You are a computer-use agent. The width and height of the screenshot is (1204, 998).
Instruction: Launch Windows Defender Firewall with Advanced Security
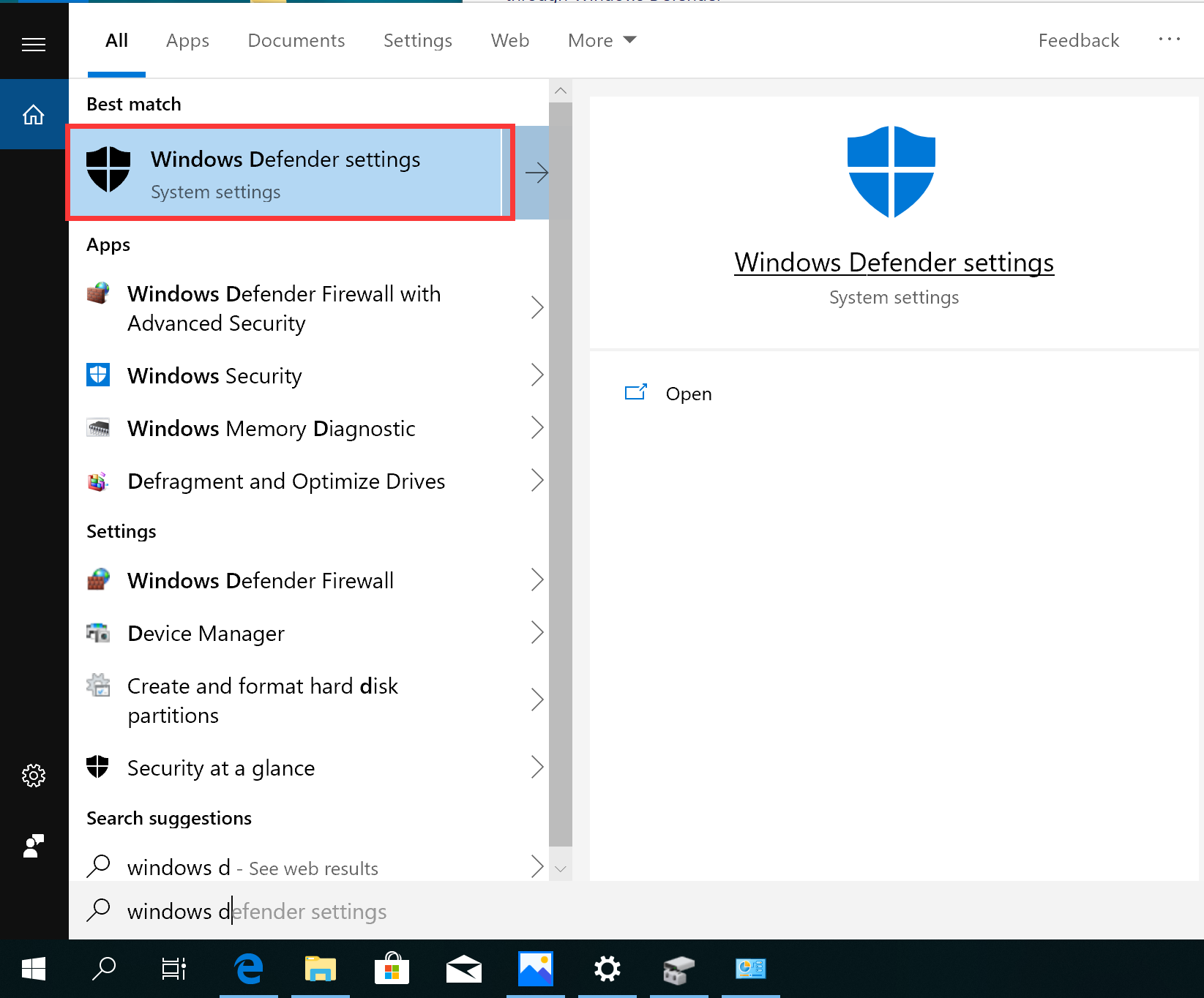pos(284,307)
